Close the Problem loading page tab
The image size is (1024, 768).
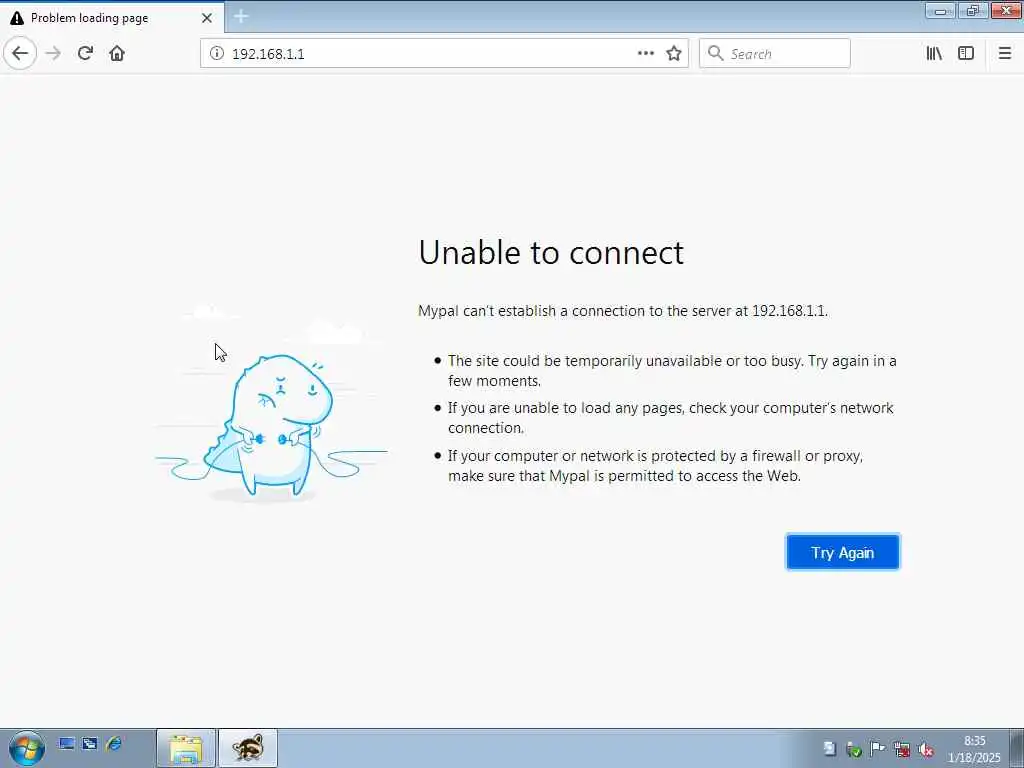206,18
